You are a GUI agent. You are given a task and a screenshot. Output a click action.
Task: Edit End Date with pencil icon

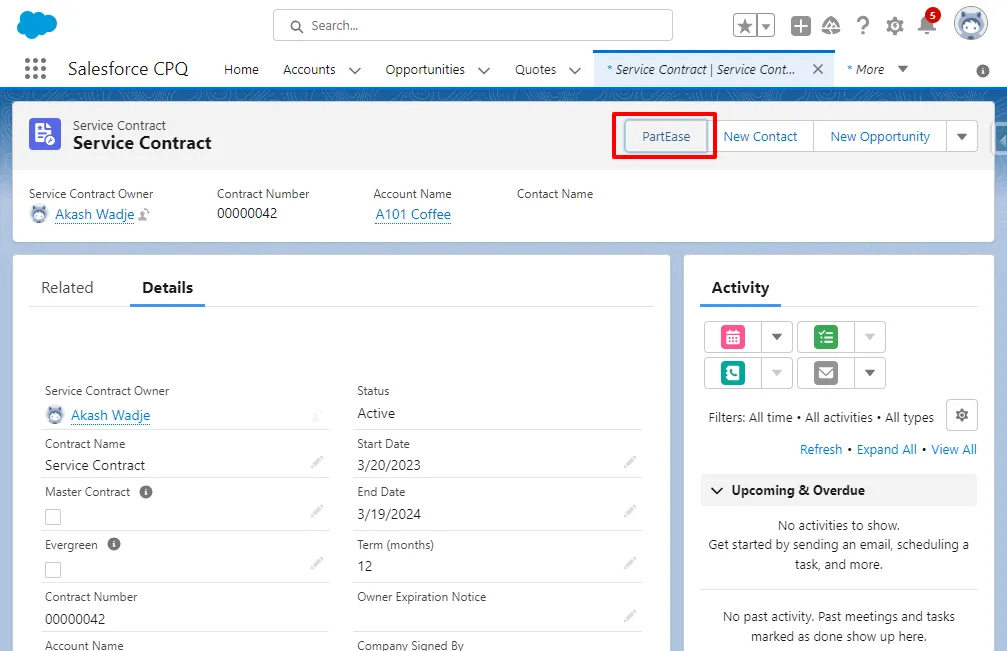click(x=629, y=511)
